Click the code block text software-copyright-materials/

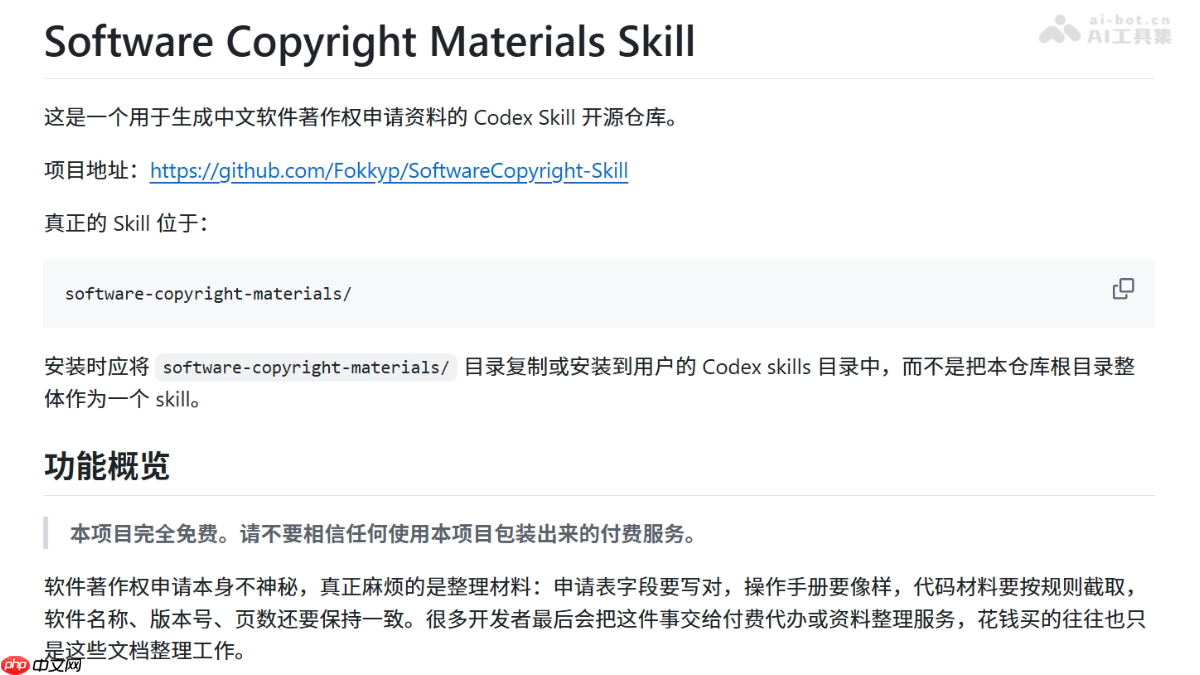208,294
